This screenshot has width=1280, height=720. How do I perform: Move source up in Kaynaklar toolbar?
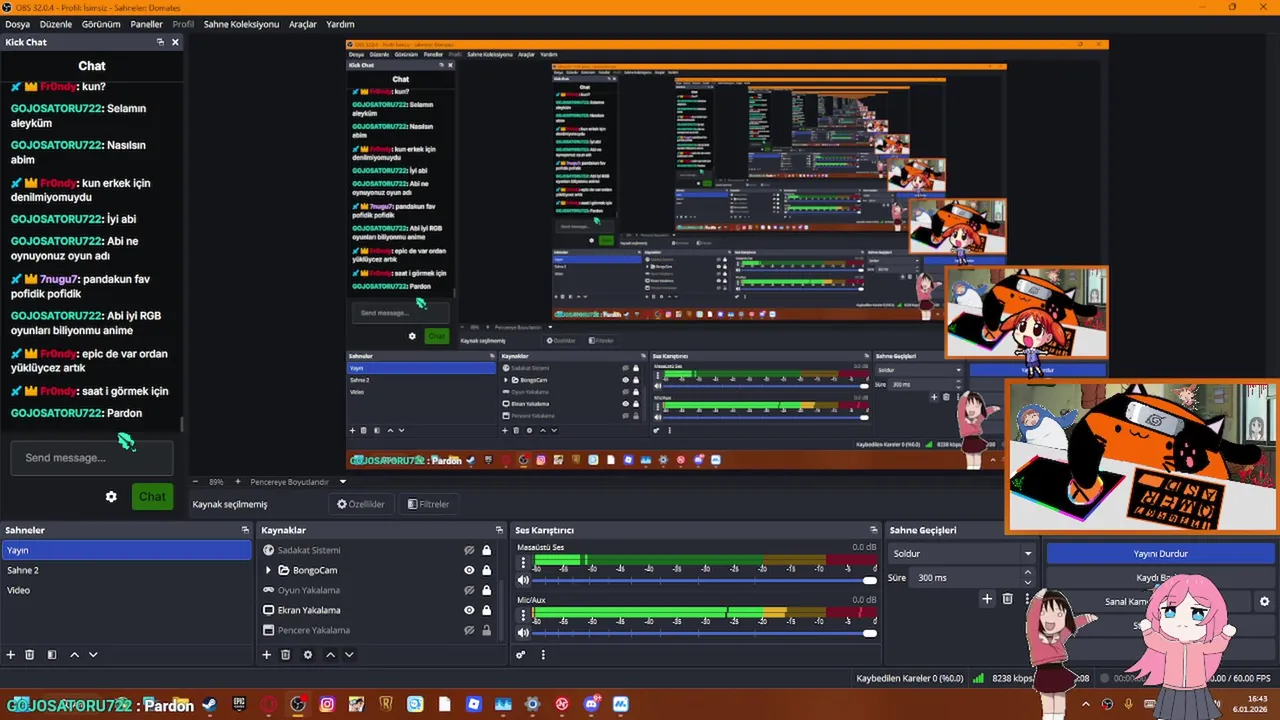(330, 655)
